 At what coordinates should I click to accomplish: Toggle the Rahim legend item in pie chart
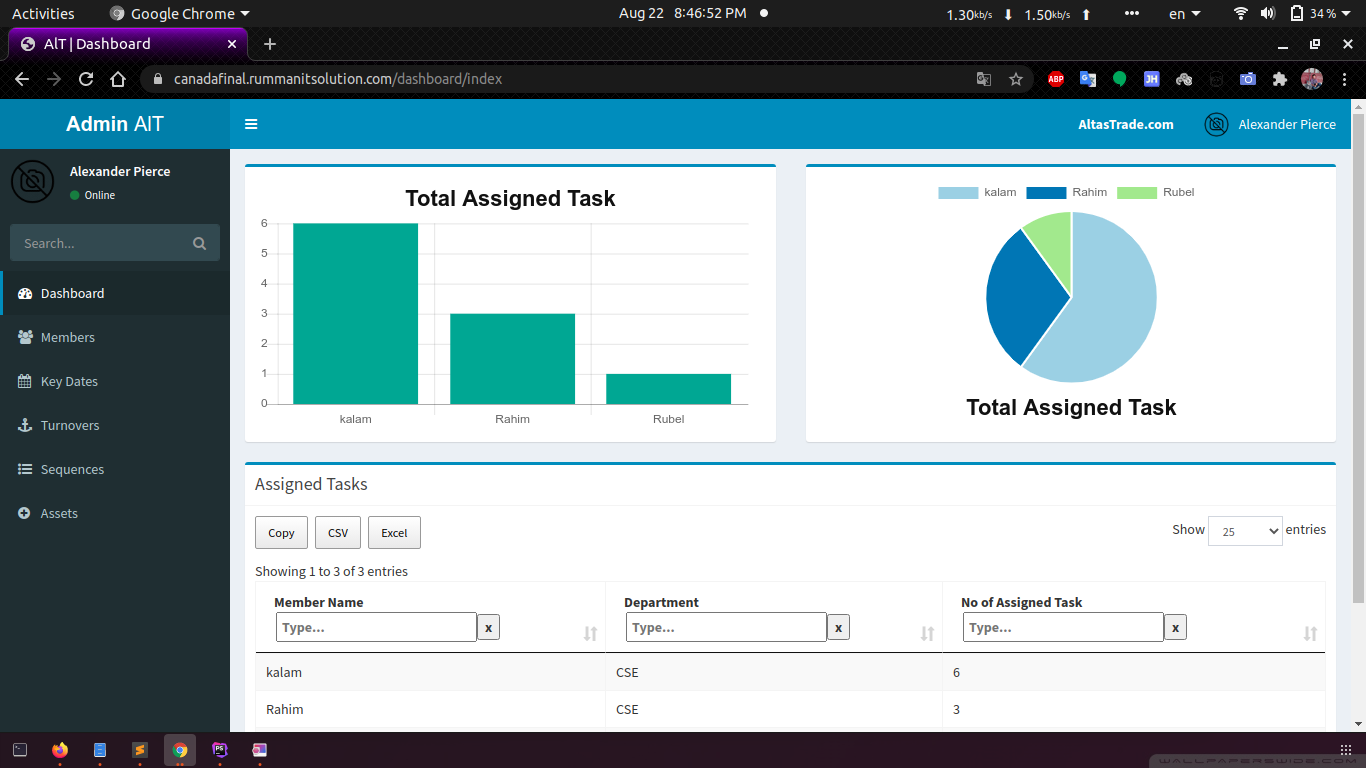point(1066,192)
